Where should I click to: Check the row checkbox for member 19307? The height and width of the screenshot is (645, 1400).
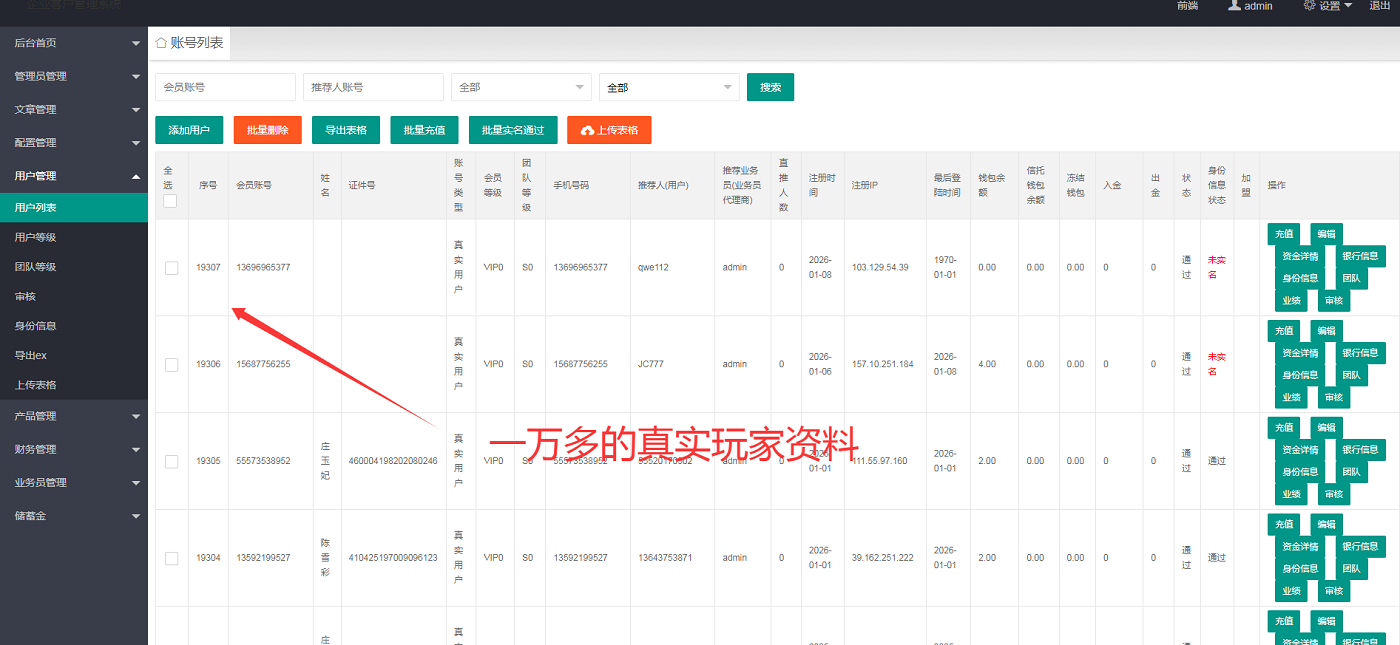(x=170, y=267)
